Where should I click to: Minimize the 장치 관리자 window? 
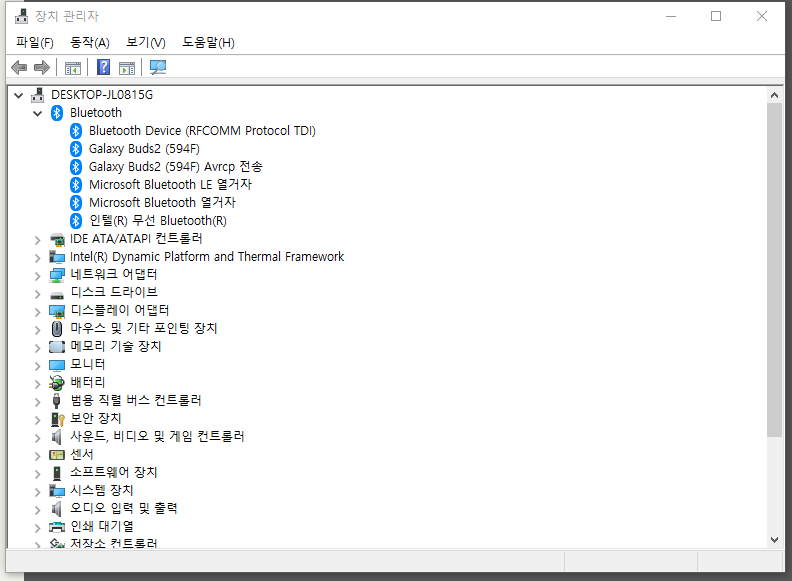tap(671, 17)
